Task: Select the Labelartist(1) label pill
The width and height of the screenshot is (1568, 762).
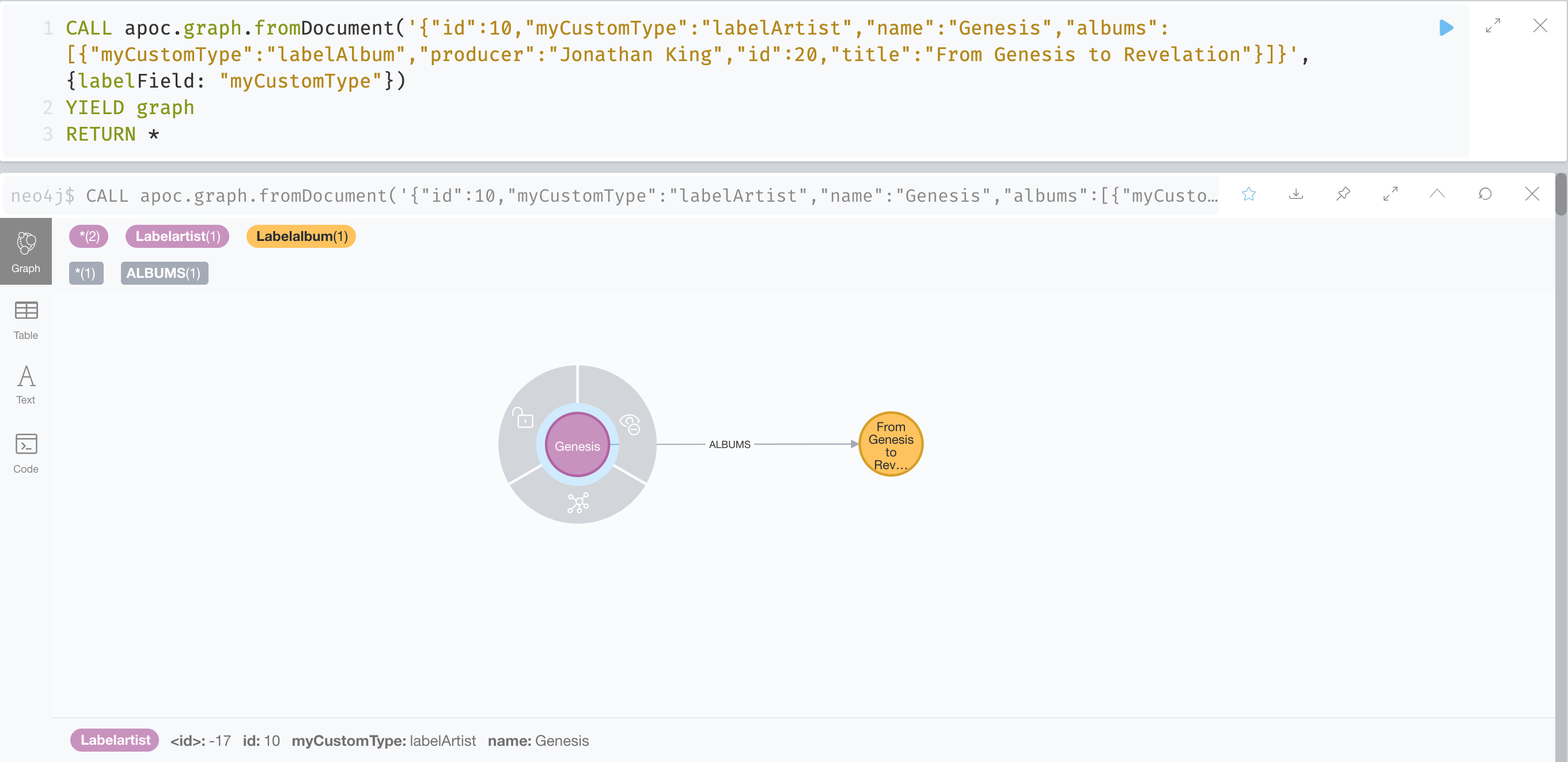Action: (x=177, y=236)
